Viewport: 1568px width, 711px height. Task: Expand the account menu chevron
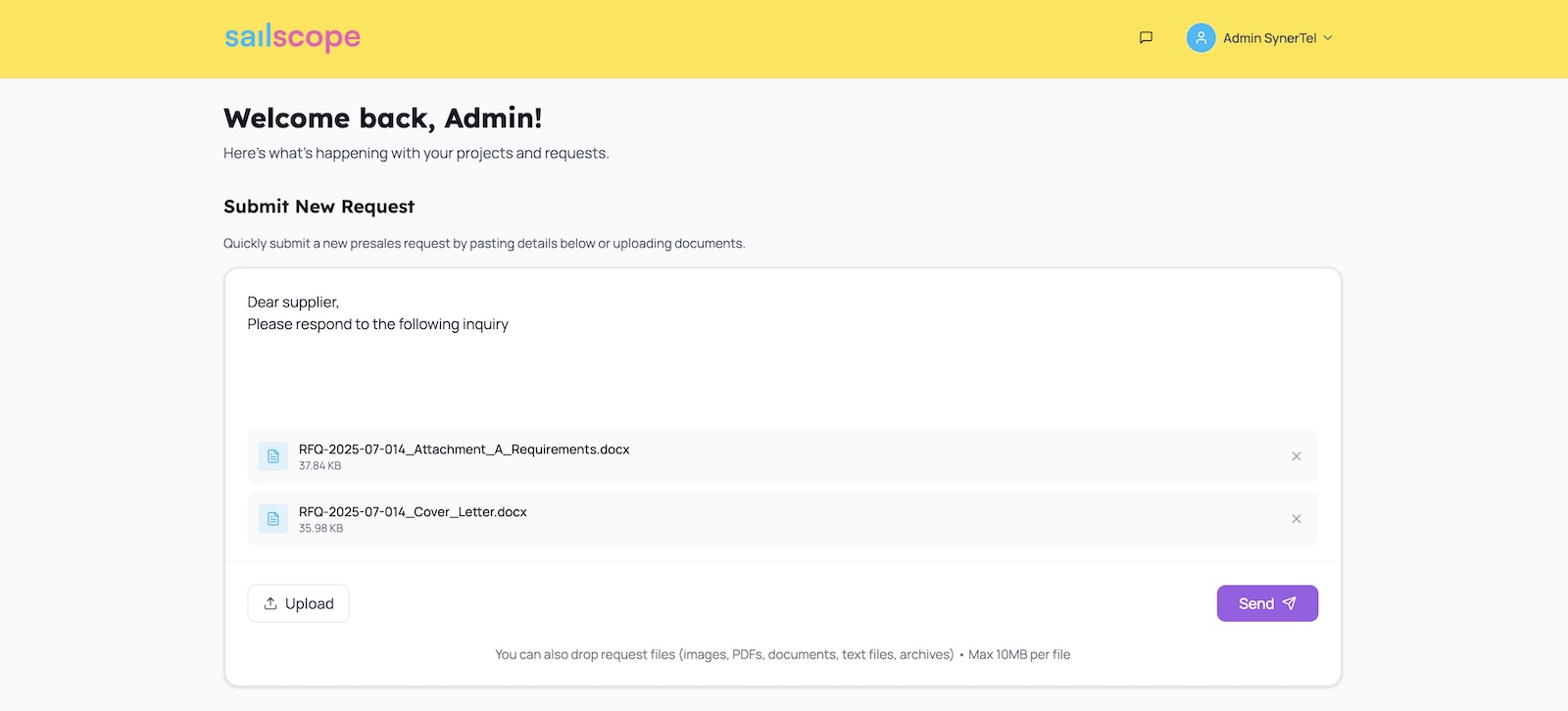click(1328, 38)
